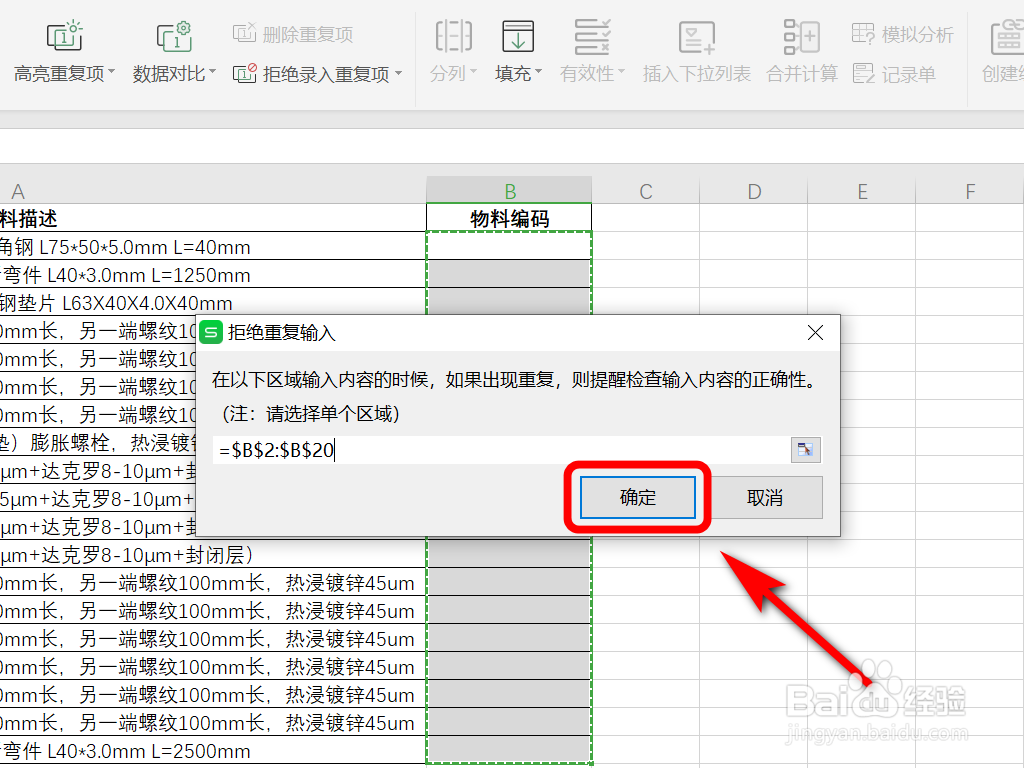1024x768 pixels.
Task: Cancel the dialog via 取消 button
Action: coord(766,497)
